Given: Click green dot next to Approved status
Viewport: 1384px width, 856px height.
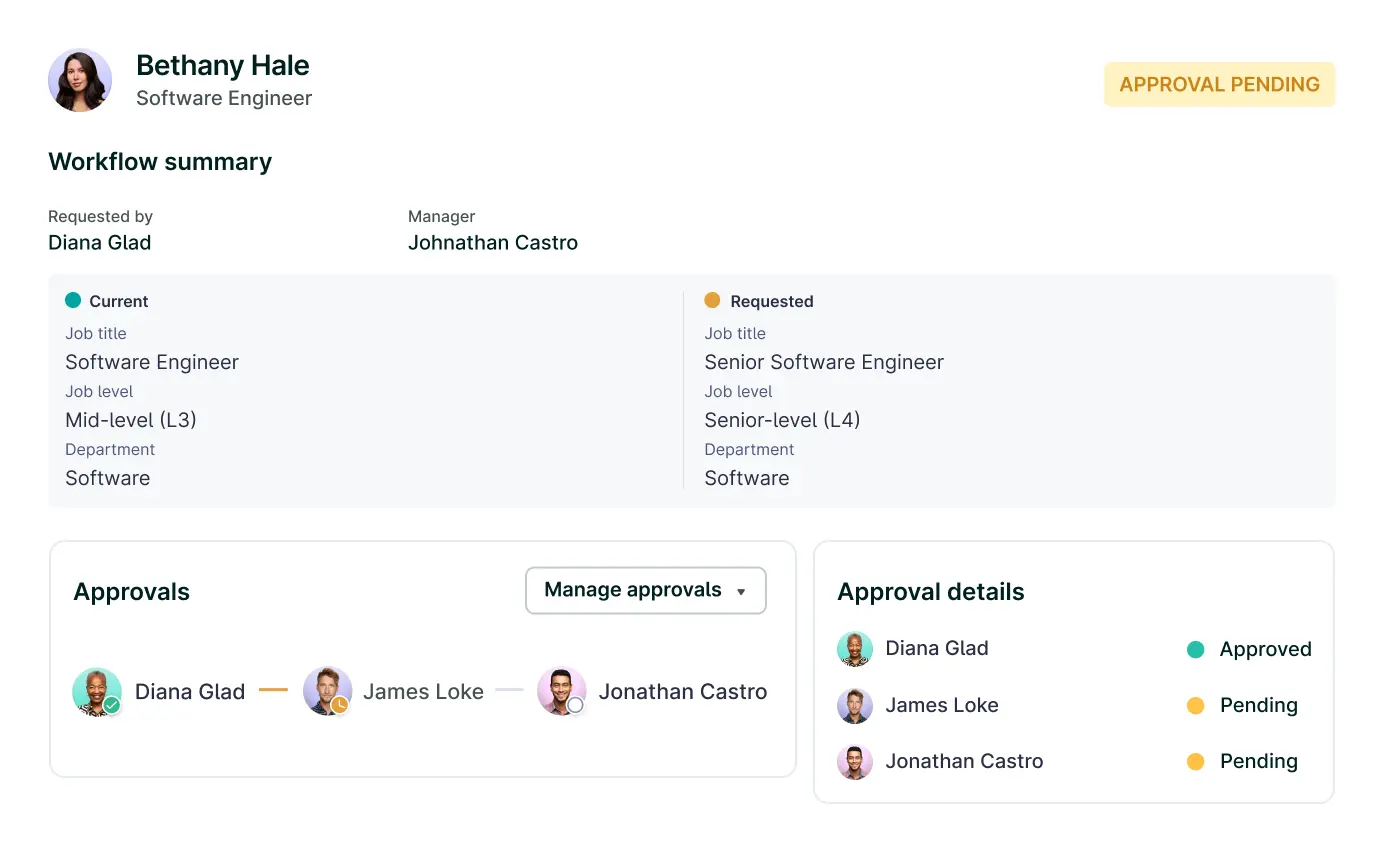Looking at the screenshot, I should point(1195,650).
